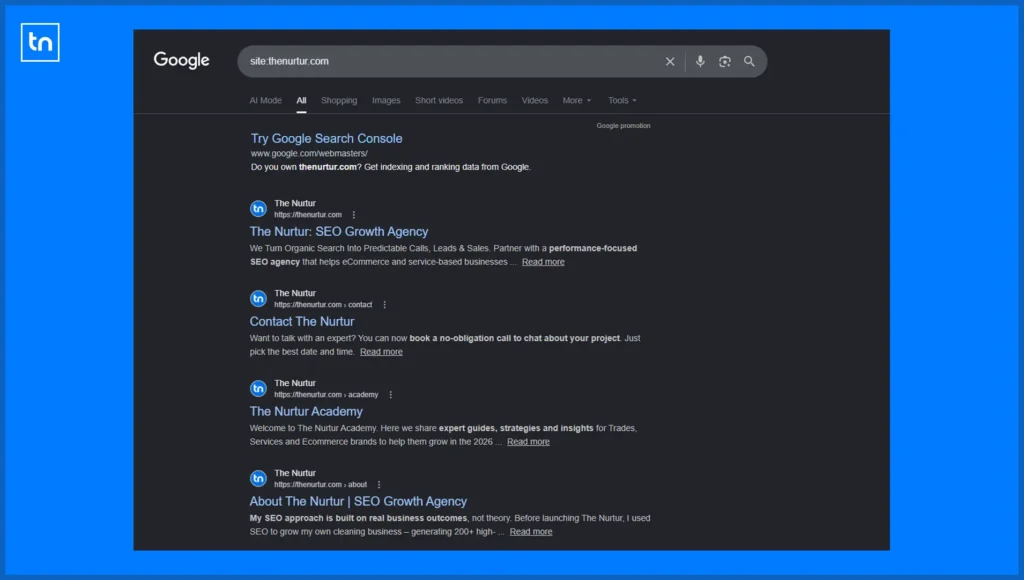Click favicon of The Nurtur Academy result

[x=259, y=389]
